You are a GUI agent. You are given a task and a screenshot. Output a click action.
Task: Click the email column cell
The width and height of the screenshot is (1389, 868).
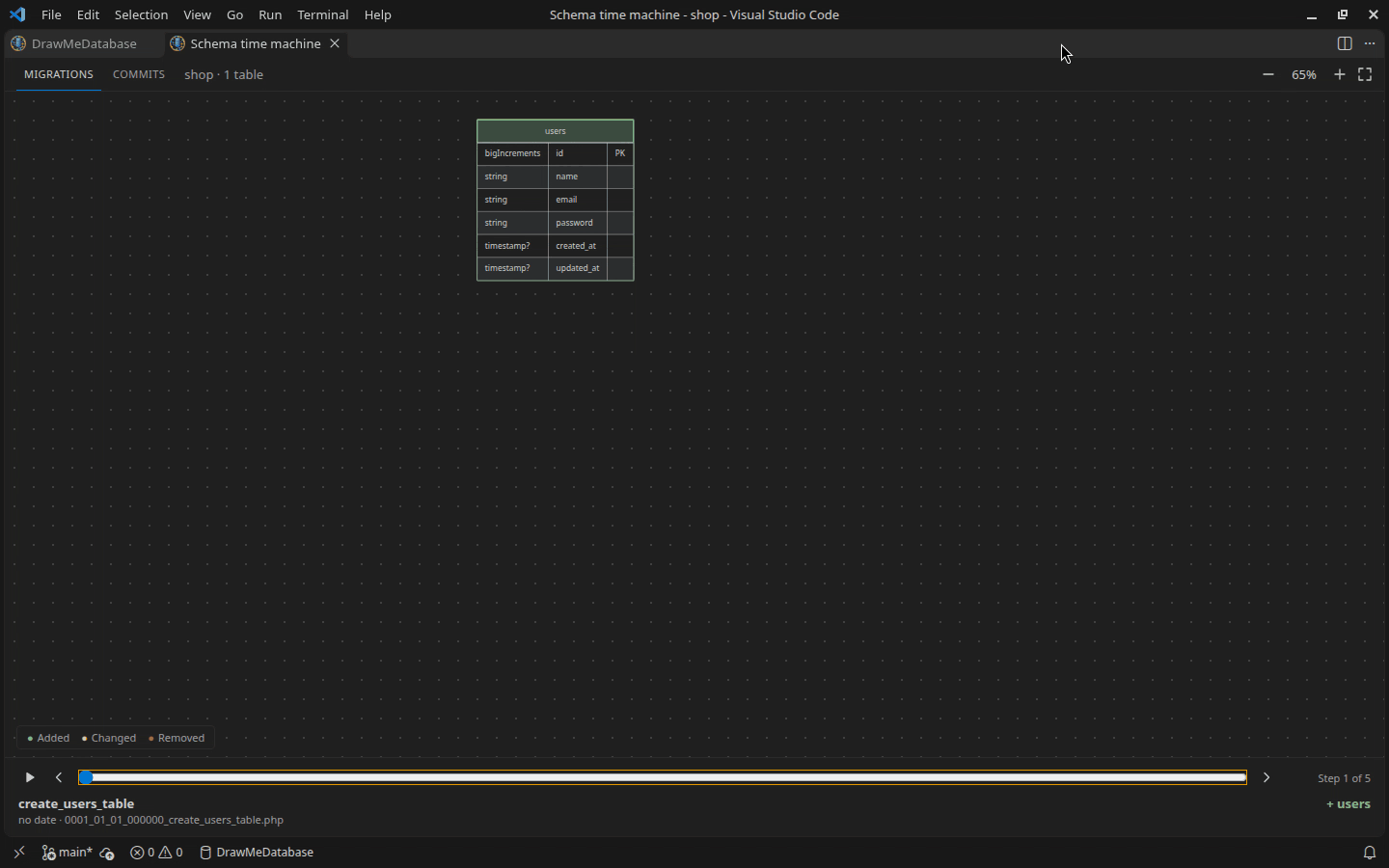pos(578,200)
